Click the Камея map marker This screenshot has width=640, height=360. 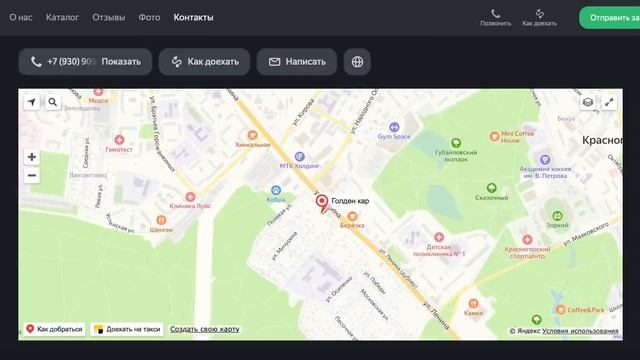[x=473, y=303]
